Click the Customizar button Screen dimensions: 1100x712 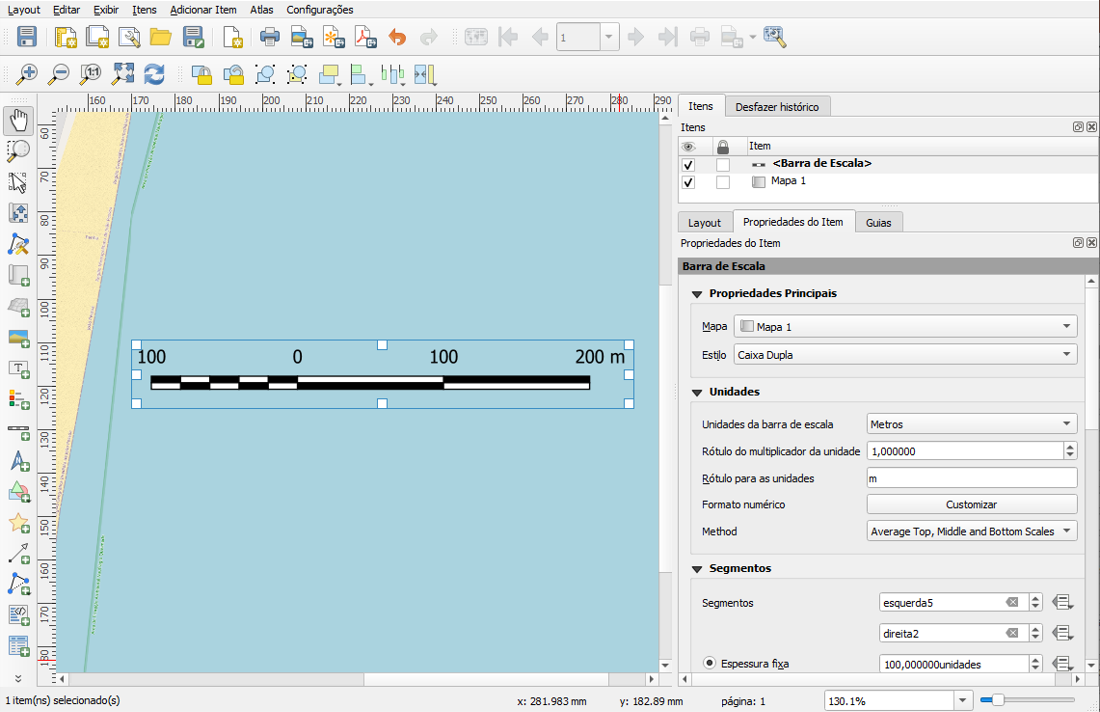971,505
